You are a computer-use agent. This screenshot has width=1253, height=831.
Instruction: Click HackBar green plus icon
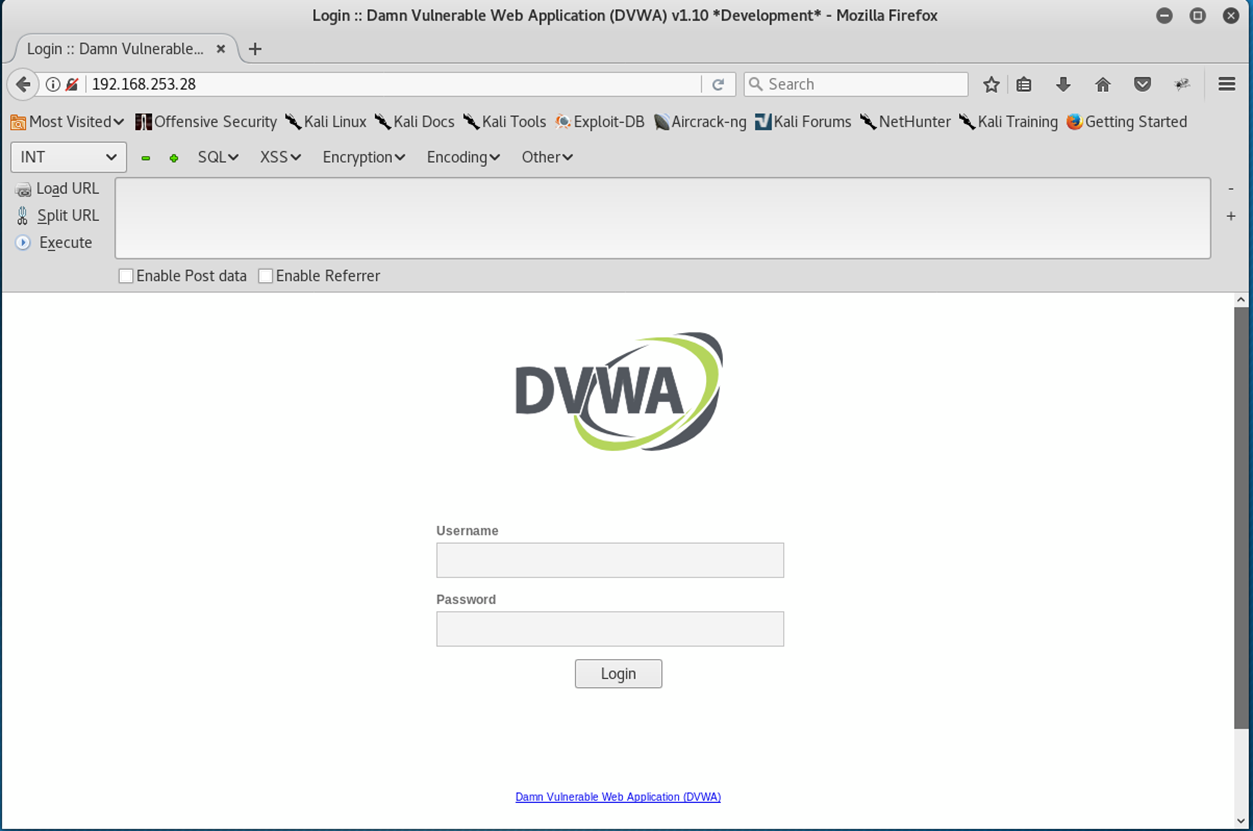(x=174, y=158)
